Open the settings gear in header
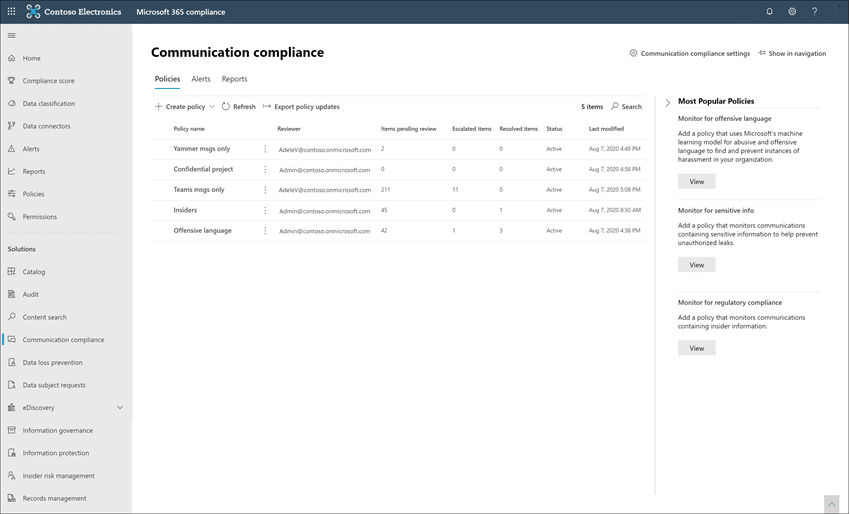 792,11
